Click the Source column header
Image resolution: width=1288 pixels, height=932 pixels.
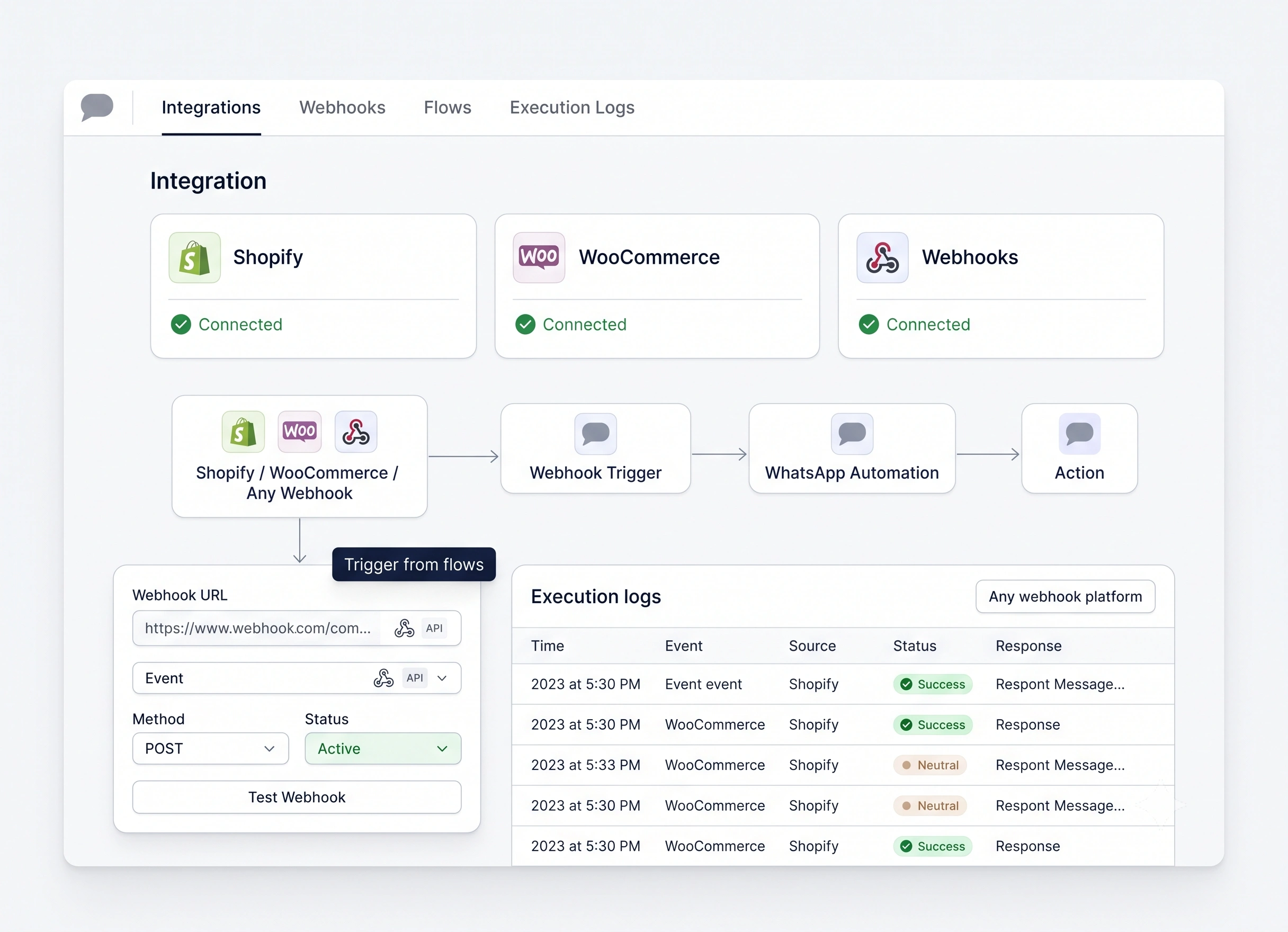812,646
